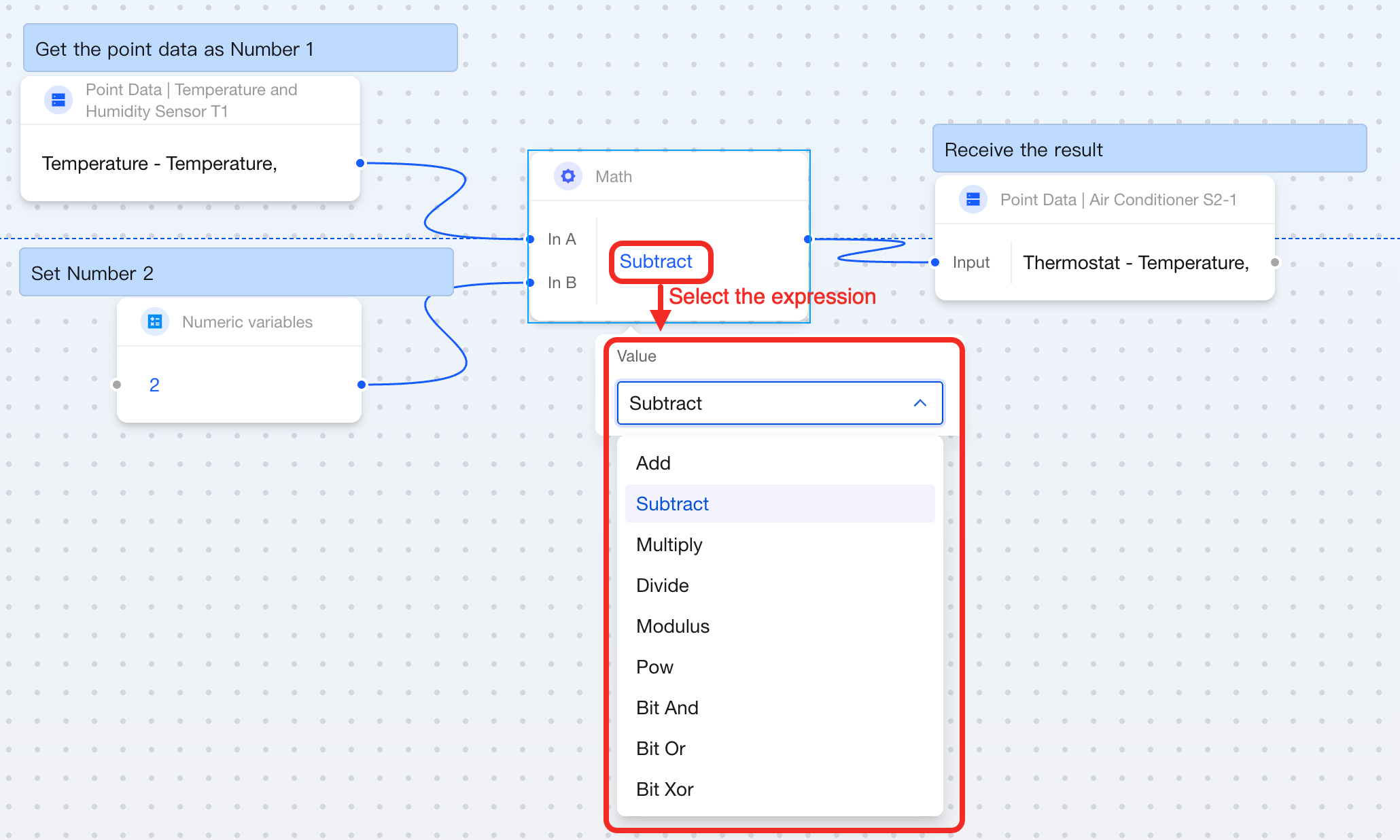
Task: Click the Math node gear icon
Action: [567, 177]
